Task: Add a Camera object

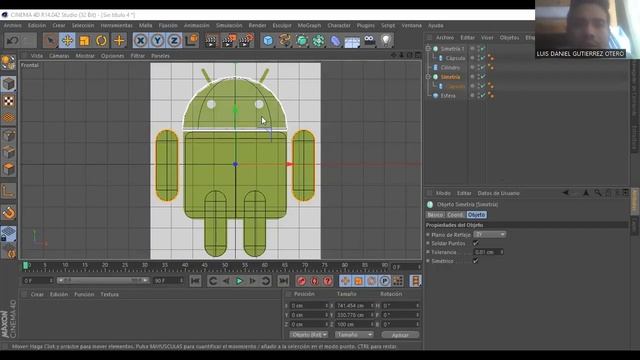Action: (369, 40)
